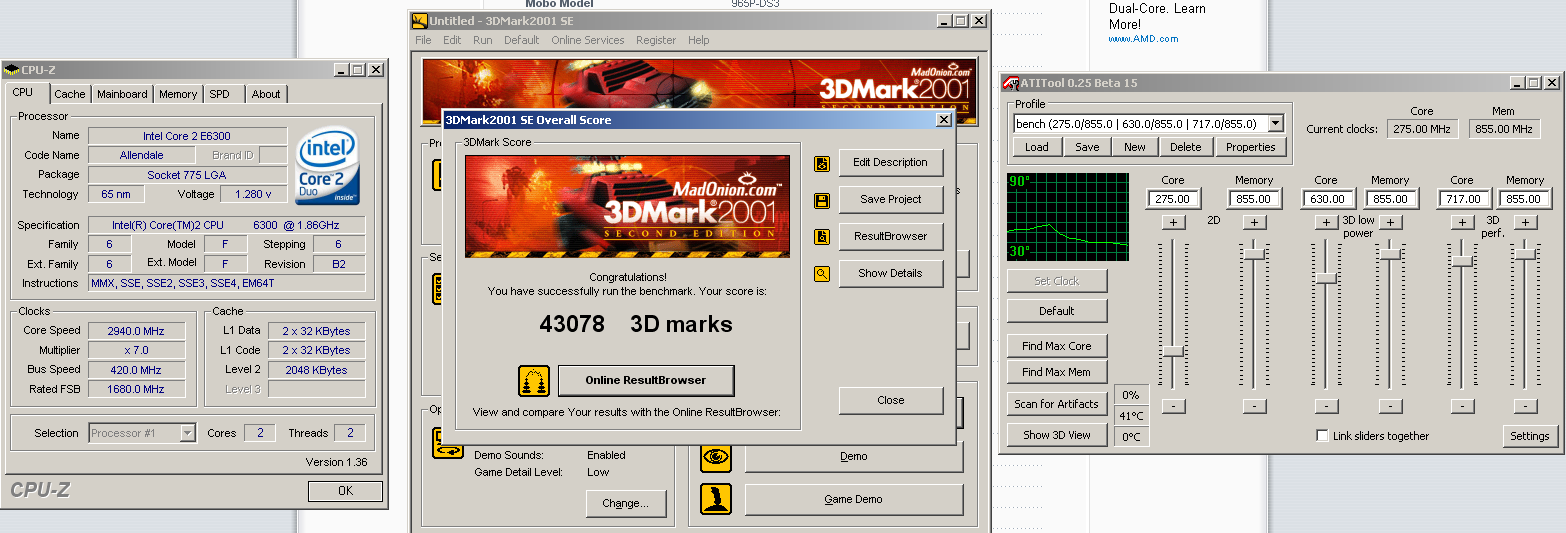Open the Edit menu in 3DMark2001

coord(452,40)
